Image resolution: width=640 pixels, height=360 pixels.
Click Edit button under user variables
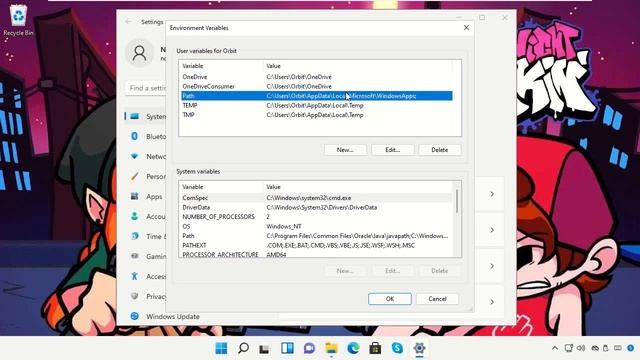coord(392,150)
